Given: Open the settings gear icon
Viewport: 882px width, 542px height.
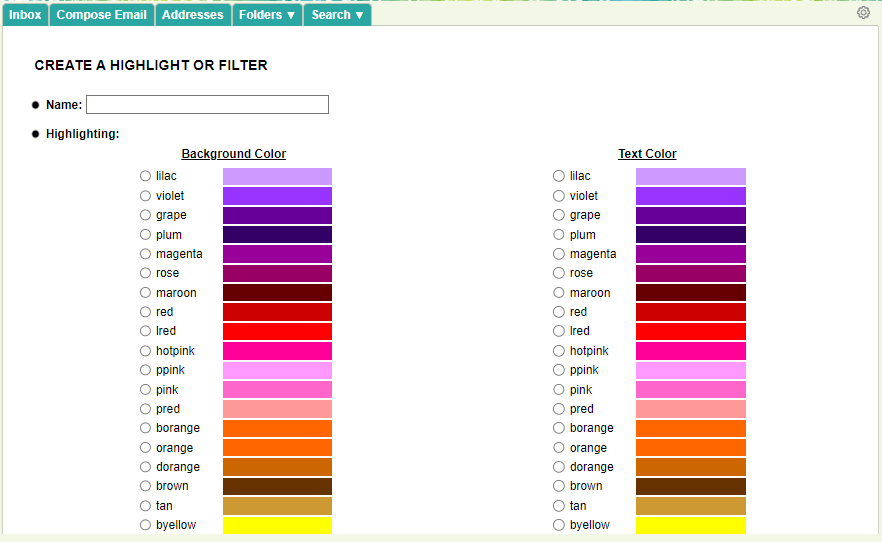Looking at the screenshot, I should tap(863, 13).
